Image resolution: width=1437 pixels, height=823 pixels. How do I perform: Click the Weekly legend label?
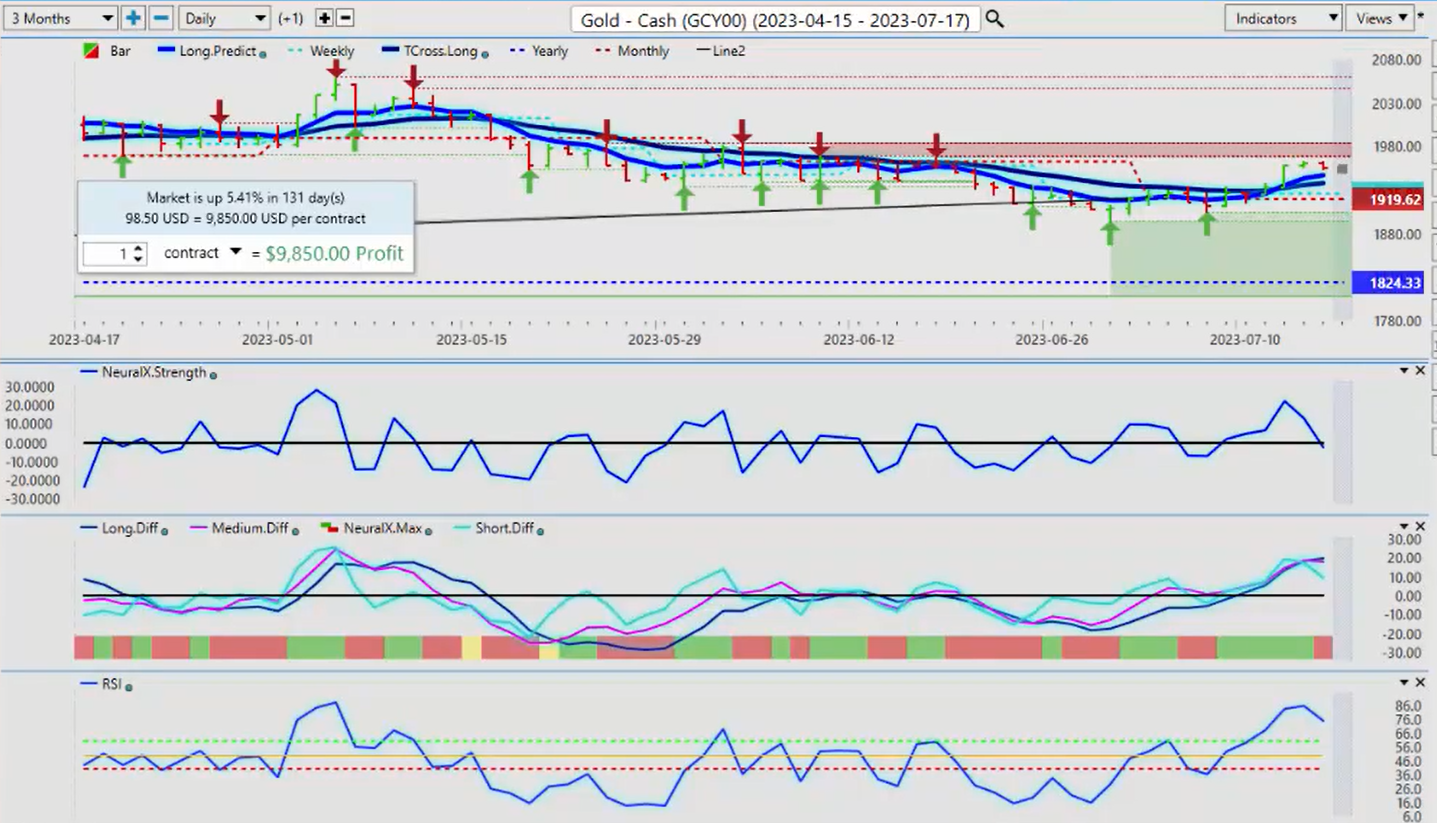pyautogui.click(x=332, y=51)
